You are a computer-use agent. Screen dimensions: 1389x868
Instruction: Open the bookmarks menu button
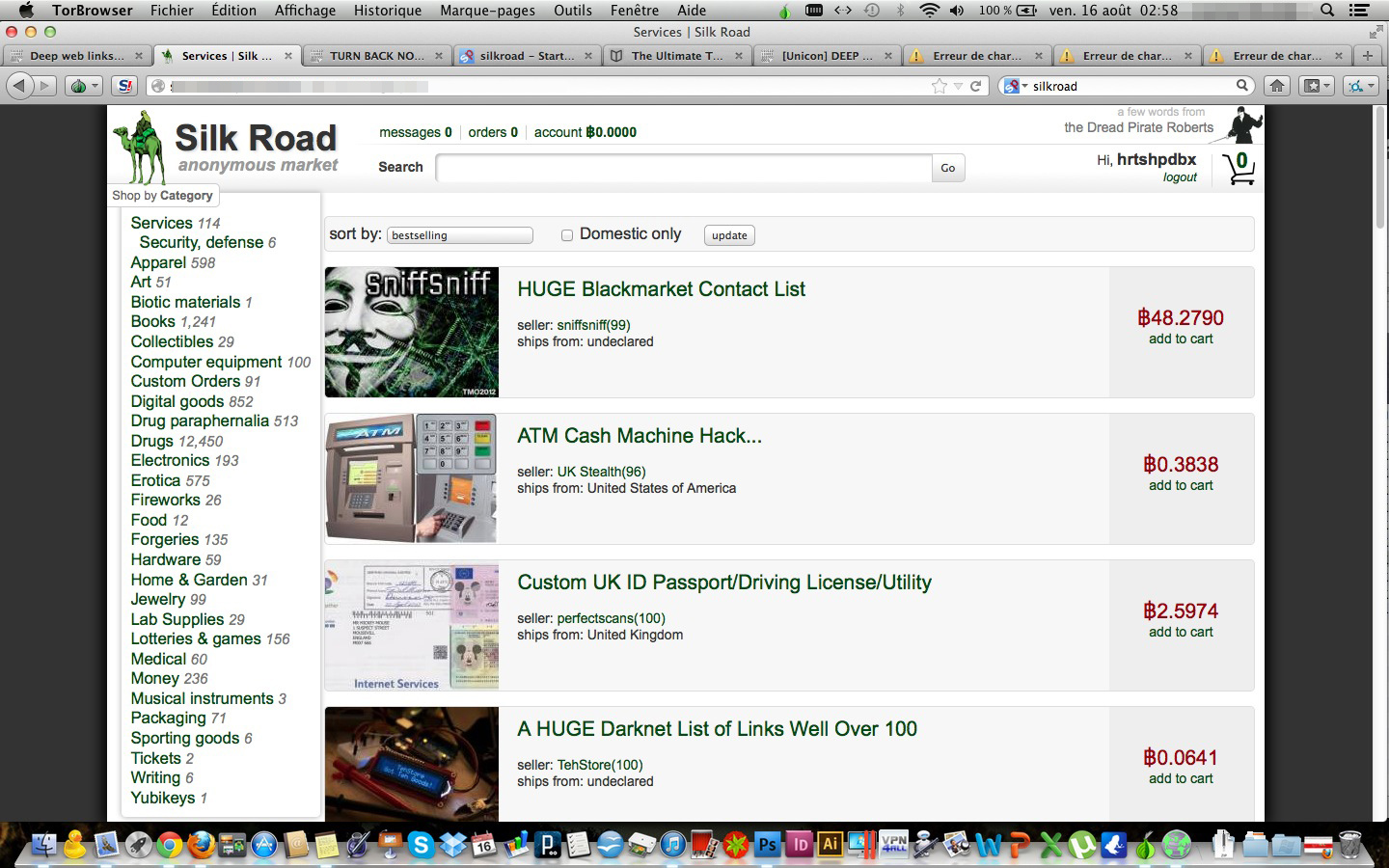(1317, 86)
